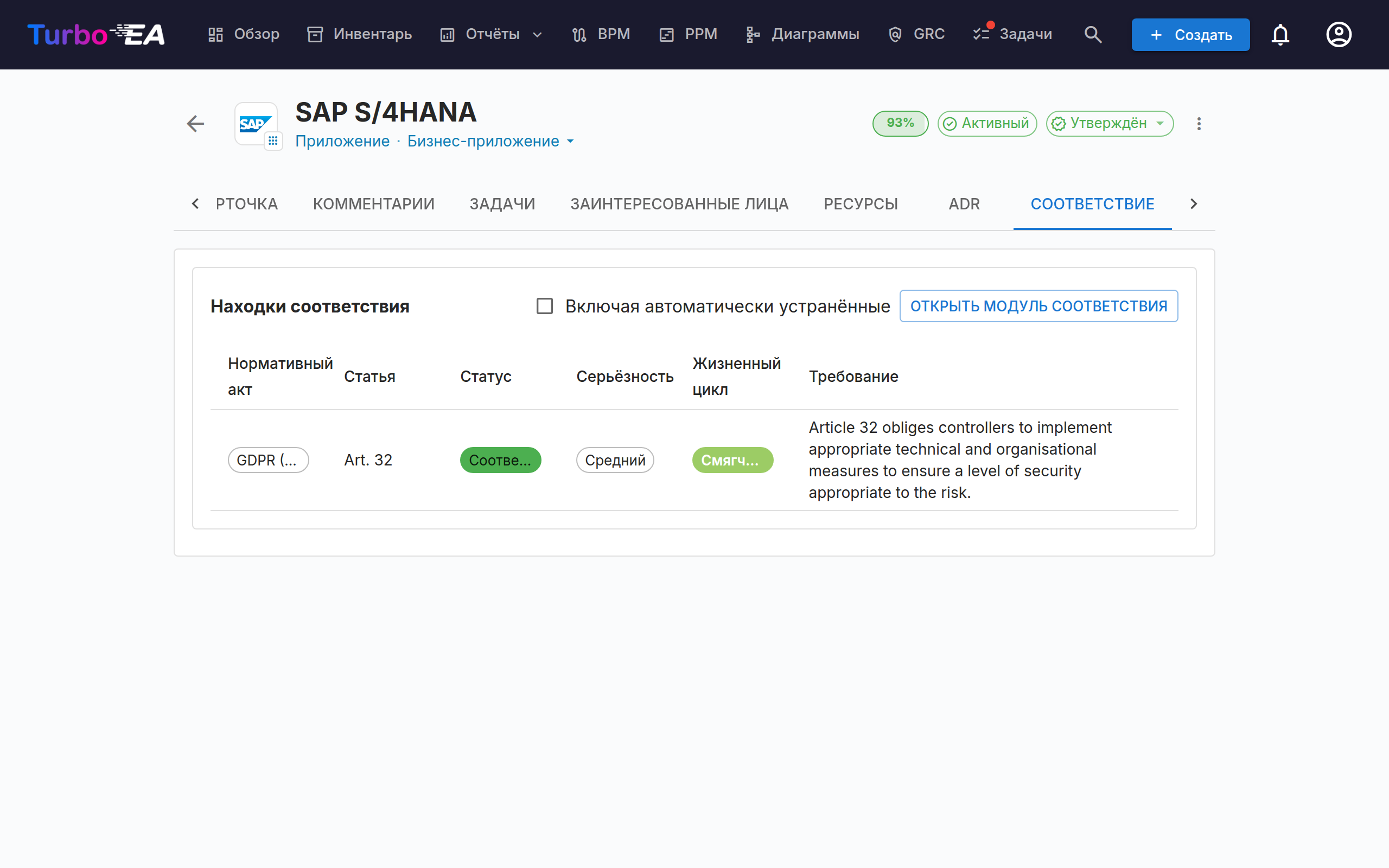This screenshot has height=868, width=1389.
Task: Switch to the РЕСУРСЫ tab
Action: 861,204
